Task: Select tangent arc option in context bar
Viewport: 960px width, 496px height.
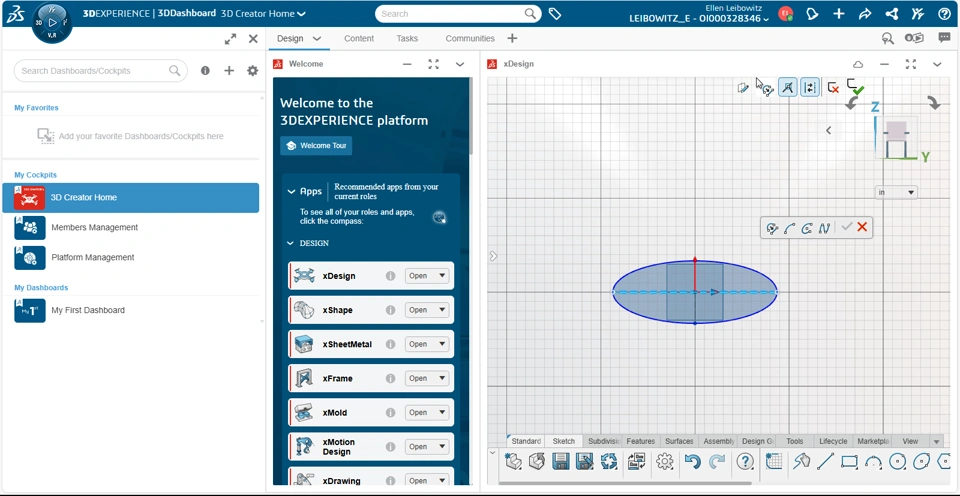Action: 789,228
